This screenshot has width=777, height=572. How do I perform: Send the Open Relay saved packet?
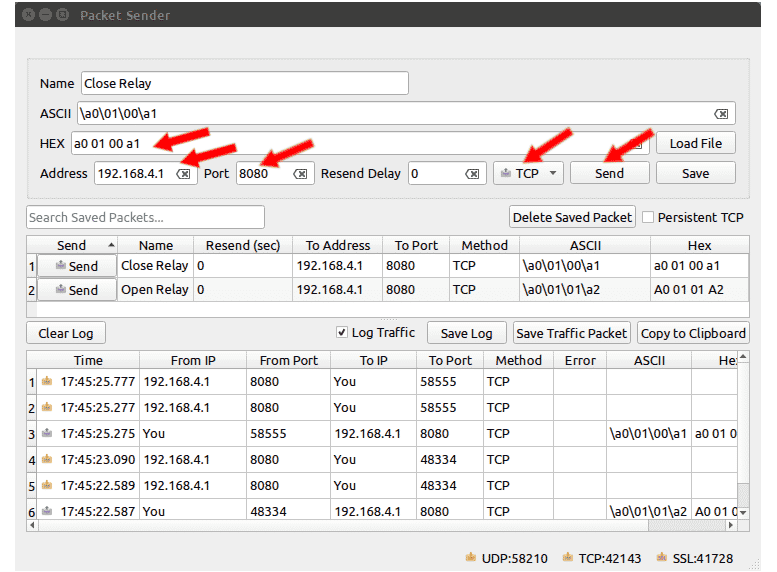(x=77, y=290)
